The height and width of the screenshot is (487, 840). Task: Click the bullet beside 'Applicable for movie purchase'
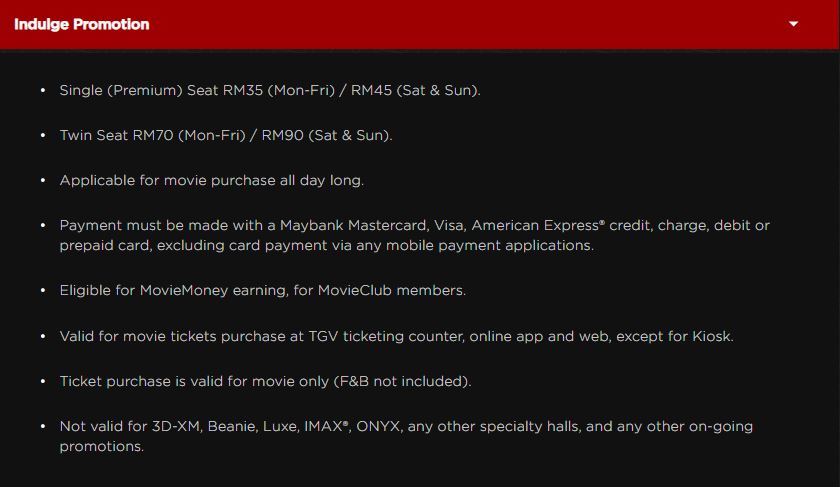[x=43, y=180]
